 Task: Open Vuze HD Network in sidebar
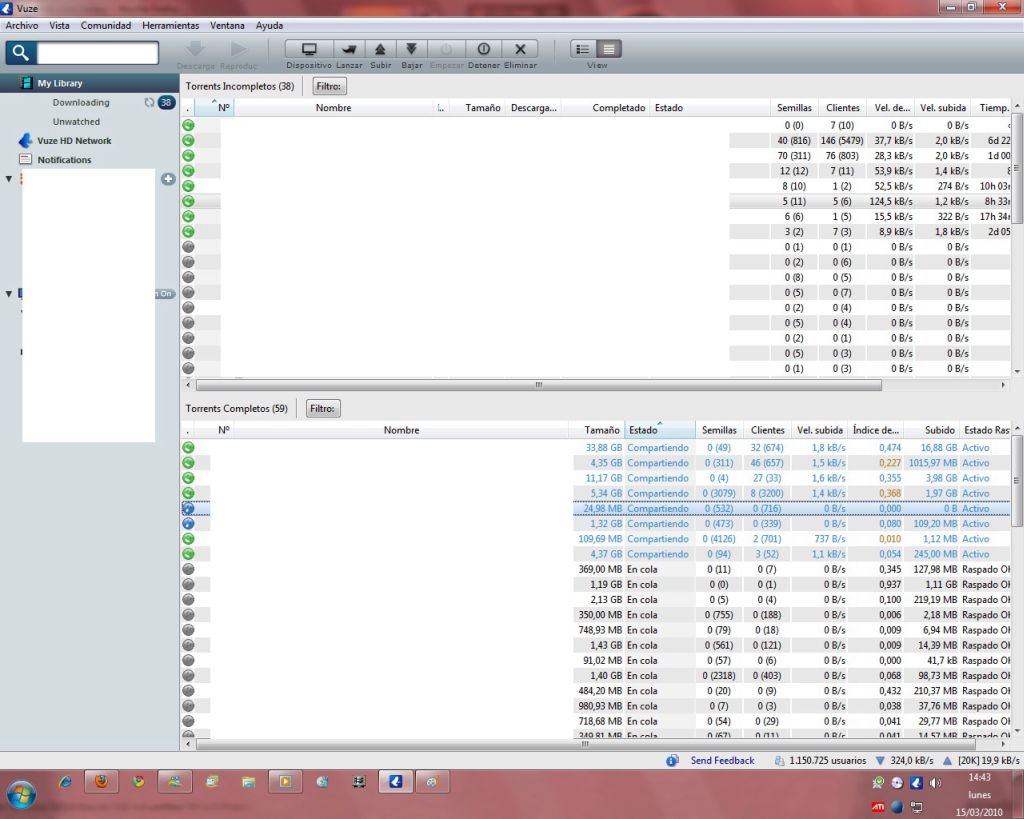coord(74,141)
